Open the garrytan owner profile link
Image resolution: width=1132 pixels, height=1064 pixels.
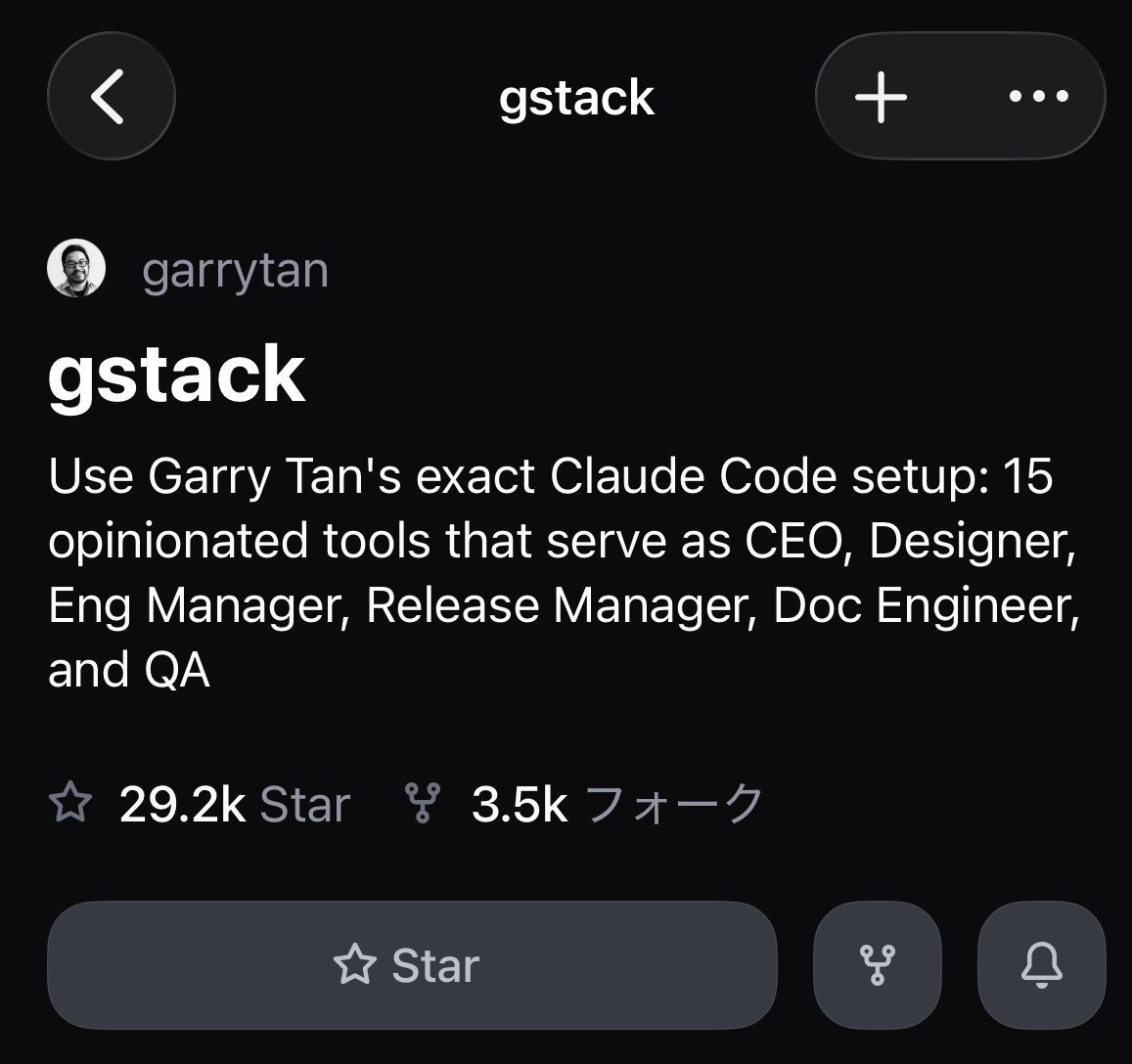(x=235, y=271)
